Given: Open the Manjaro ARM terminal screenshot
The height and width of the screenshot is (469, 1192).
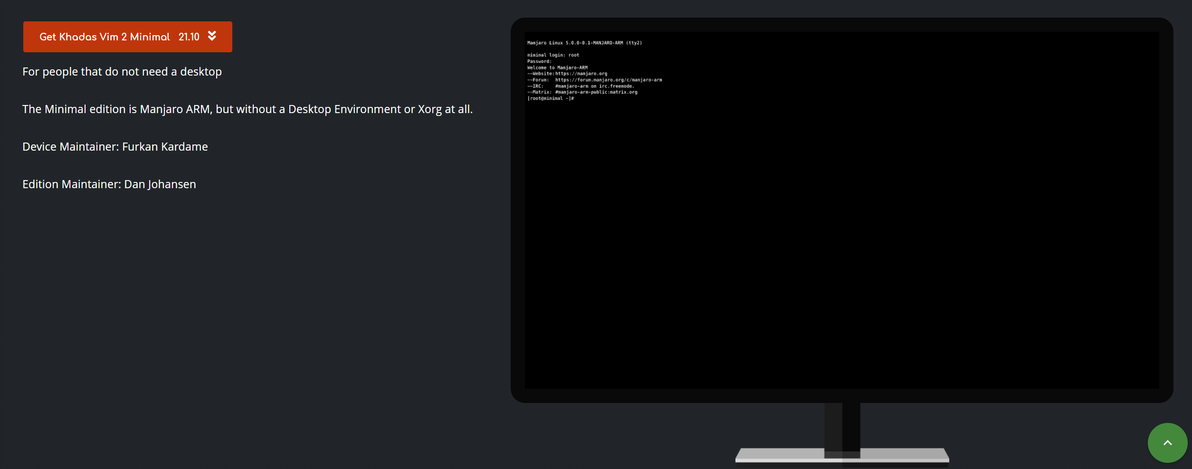Looking at the screenshot, I should click(x=842, y=210).
